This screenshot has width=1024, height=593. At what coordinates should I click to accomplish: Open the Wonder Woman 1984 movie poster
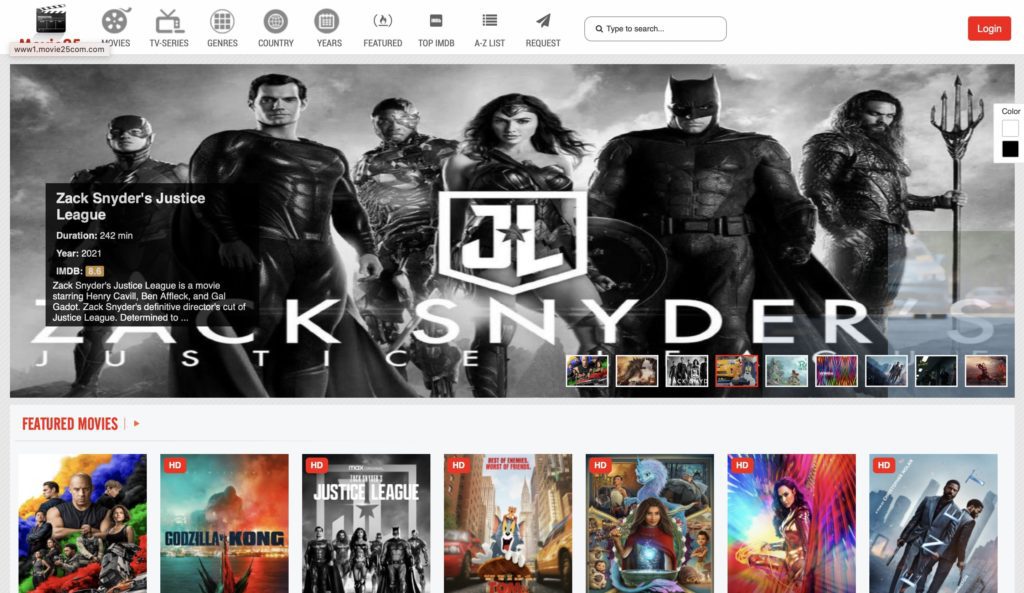pyautogui.click(x=792, y=523)
